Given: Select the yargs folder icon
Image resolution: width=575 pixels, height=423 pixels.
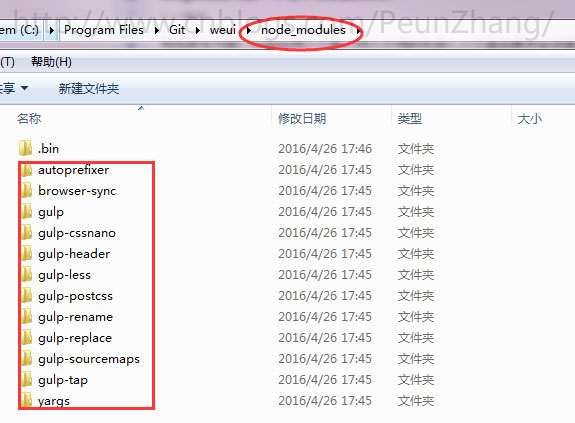Looking at the screenshot, I should pyautogui.click(x=26, y=400).
